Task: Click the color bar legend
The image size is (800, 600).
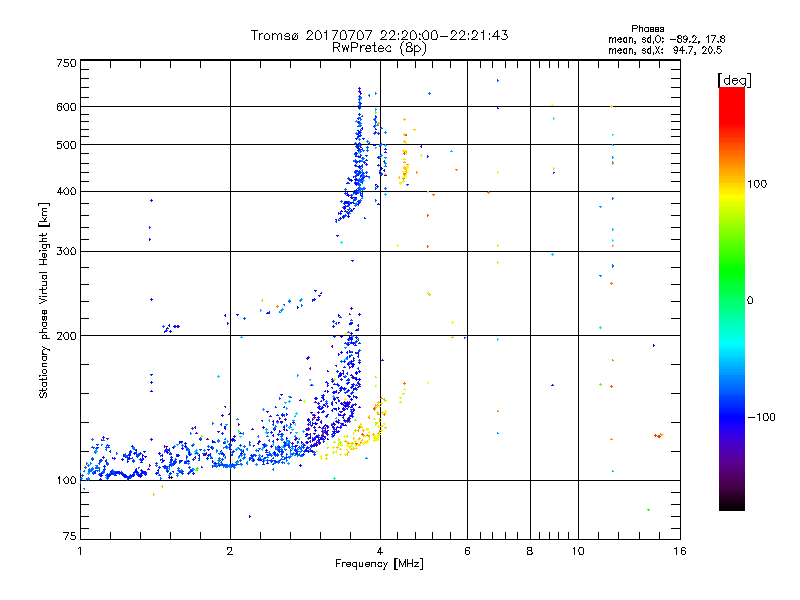Action: 732,298
